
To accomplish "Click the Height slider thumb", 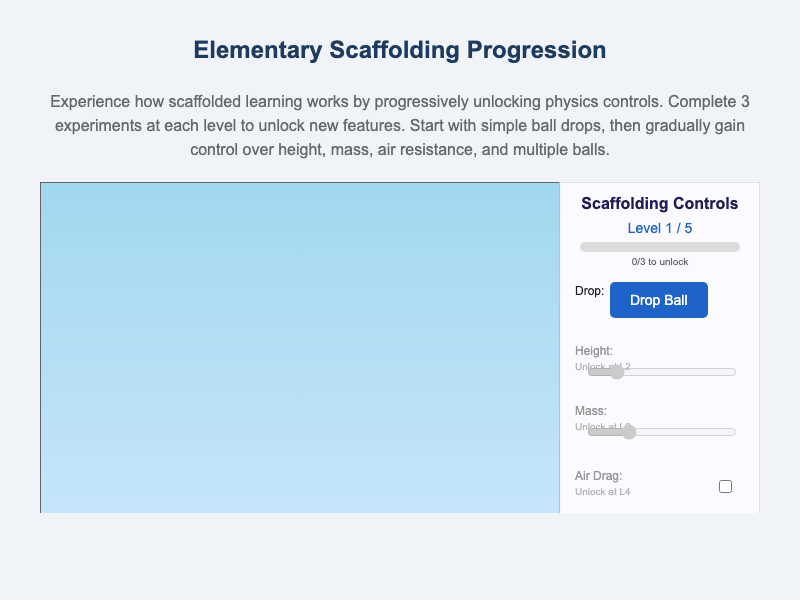I will click(616, 371).
